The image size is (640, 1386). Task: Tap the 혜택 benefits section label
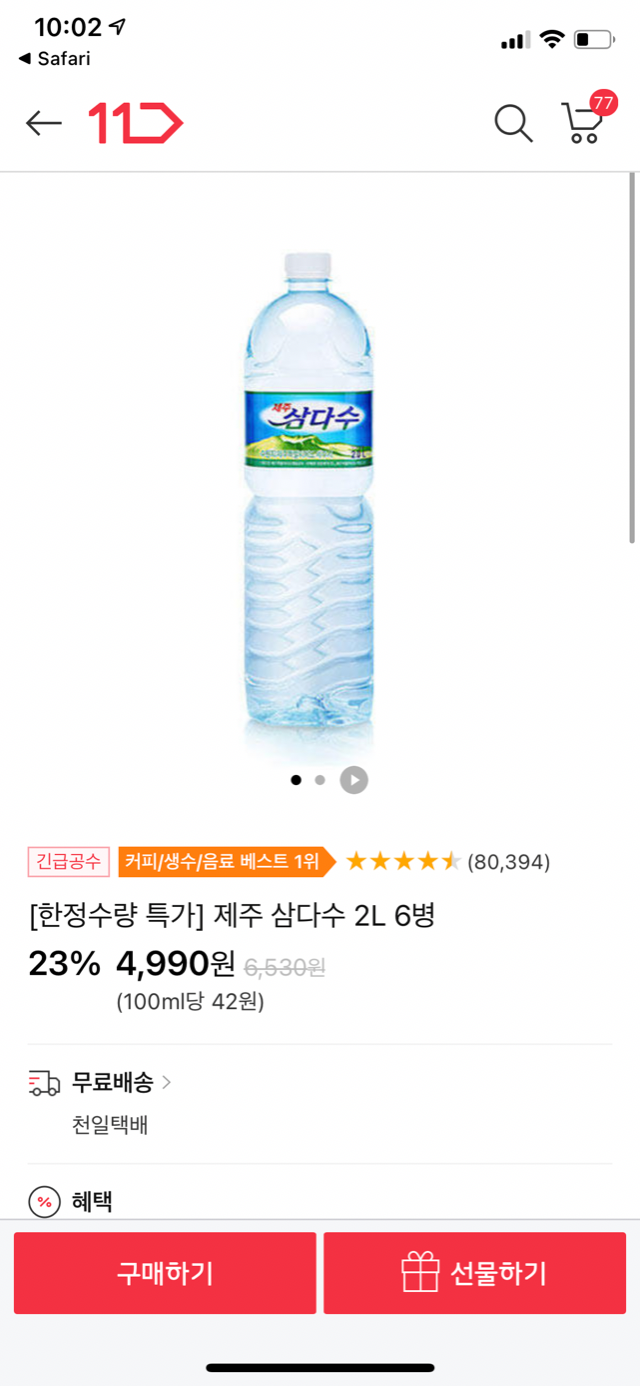pyautogui.click(x=92, y=1202)
